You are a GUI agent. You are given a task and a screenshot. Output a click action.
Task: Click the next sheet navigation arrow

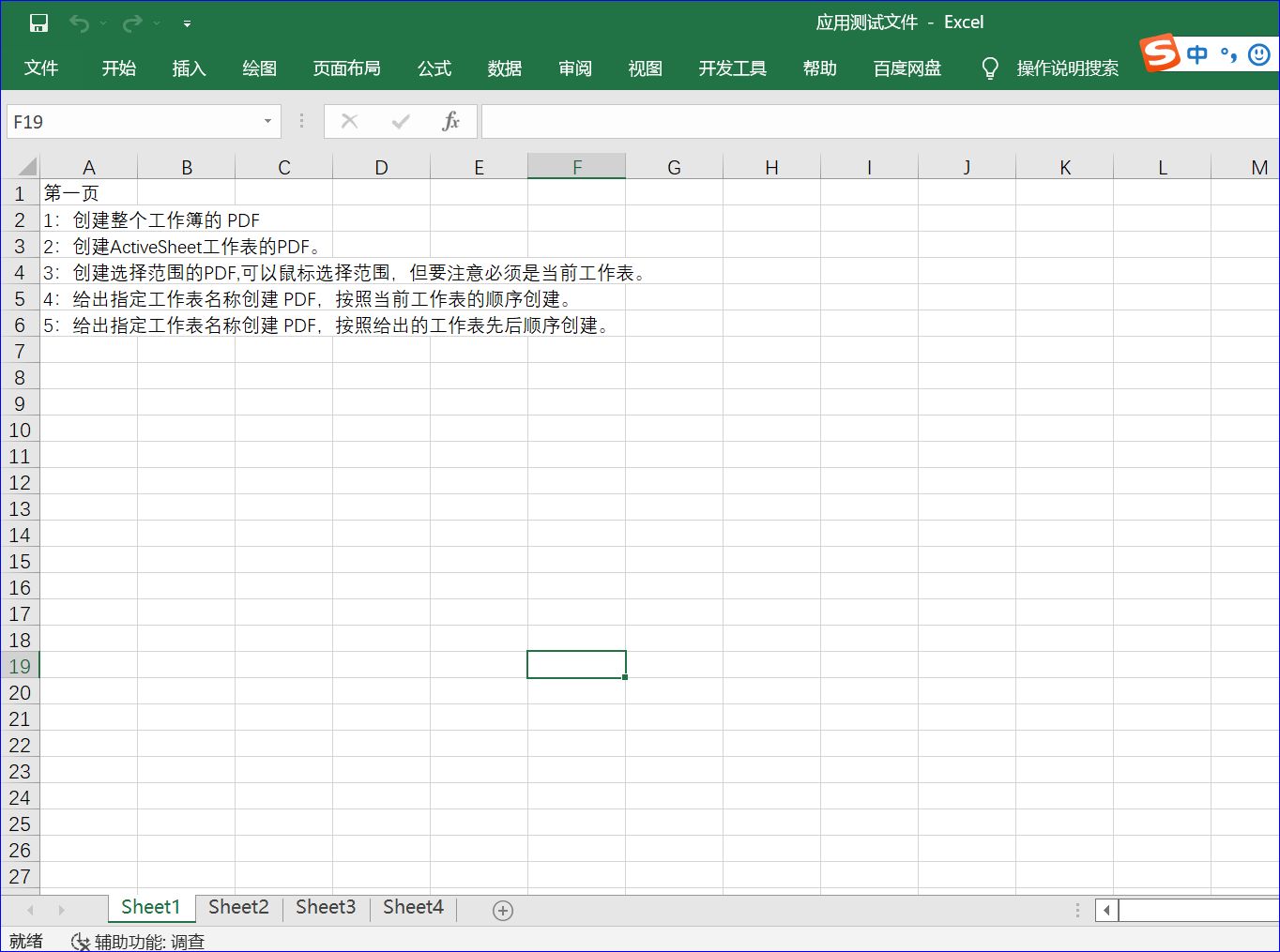point(62,910)
